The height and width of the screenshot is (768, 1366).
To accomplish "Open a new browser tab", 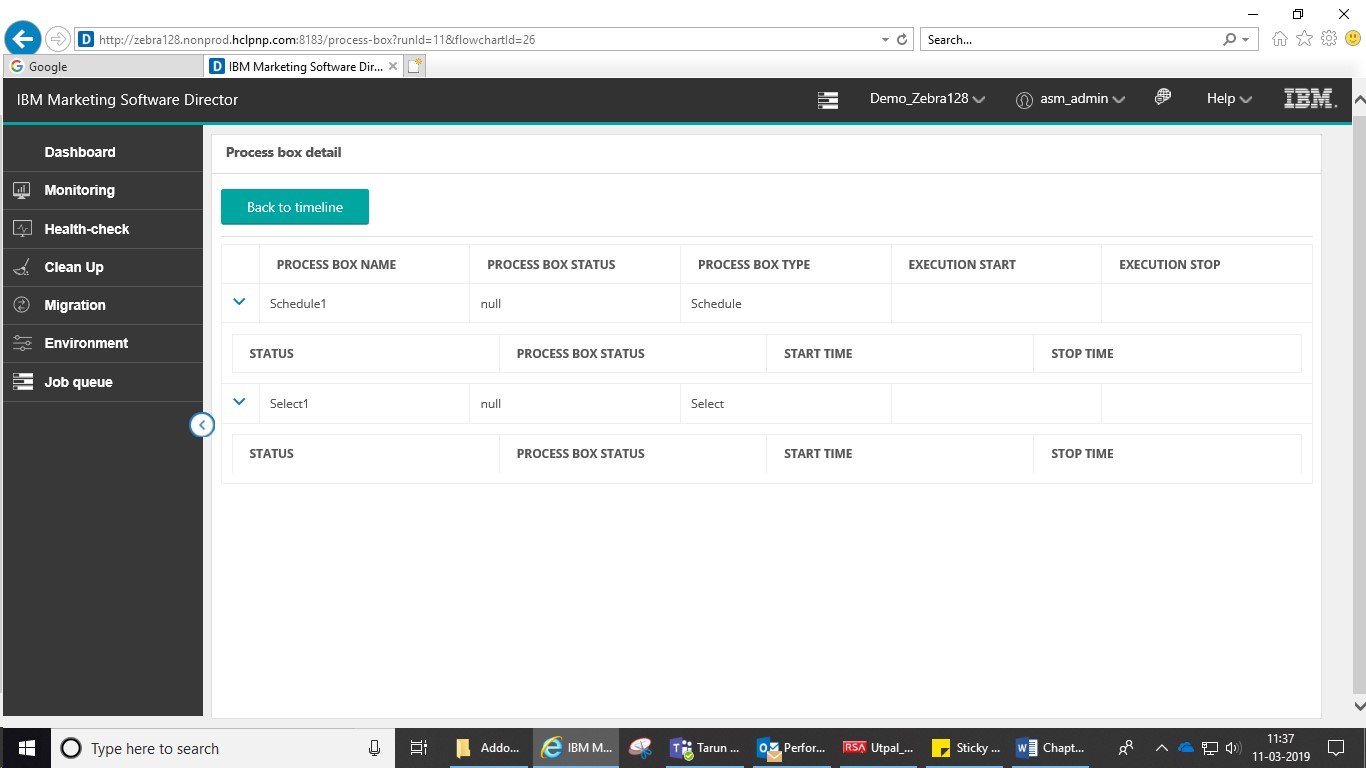I will (x=415, y=66).
